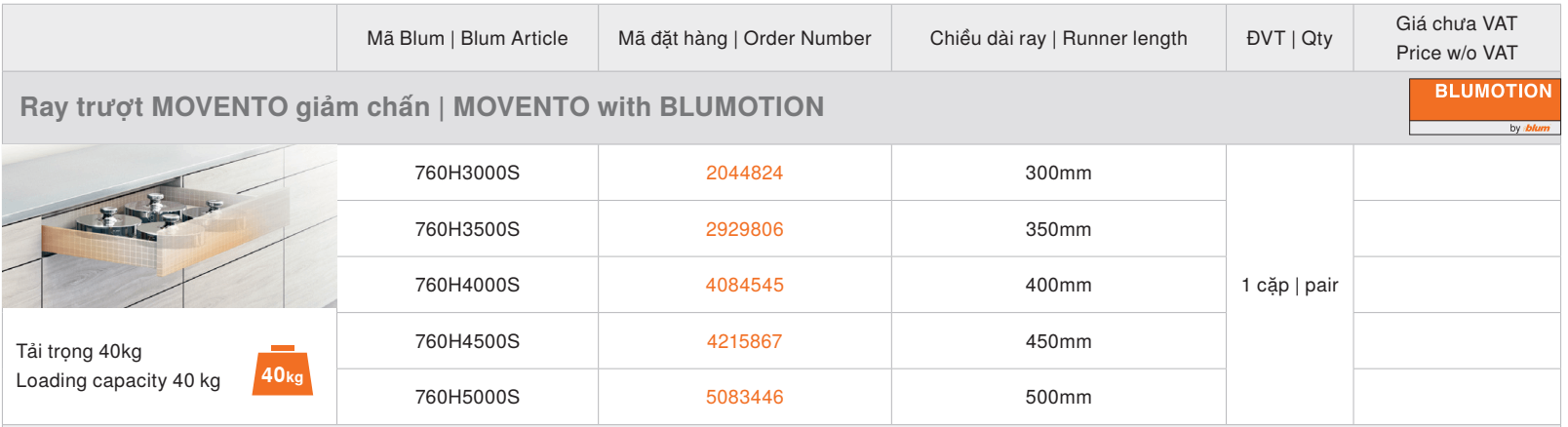This screenshot has width=1568, height=427.
Task: Open order number 2044824 link
Action: point(744,173)
